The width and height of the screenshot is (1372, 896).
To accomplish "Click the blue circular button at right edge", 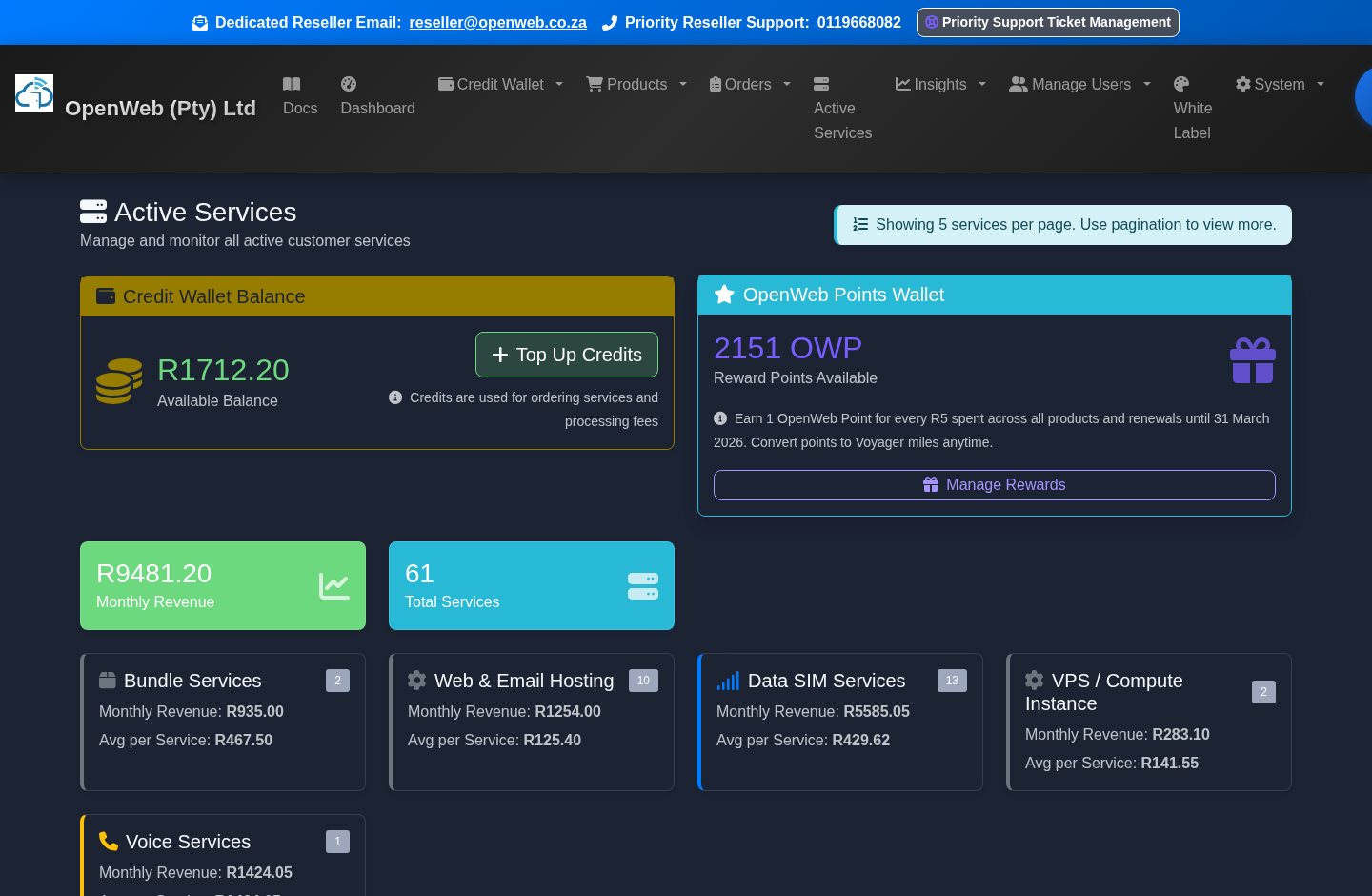I will [x=1364, y=97].
